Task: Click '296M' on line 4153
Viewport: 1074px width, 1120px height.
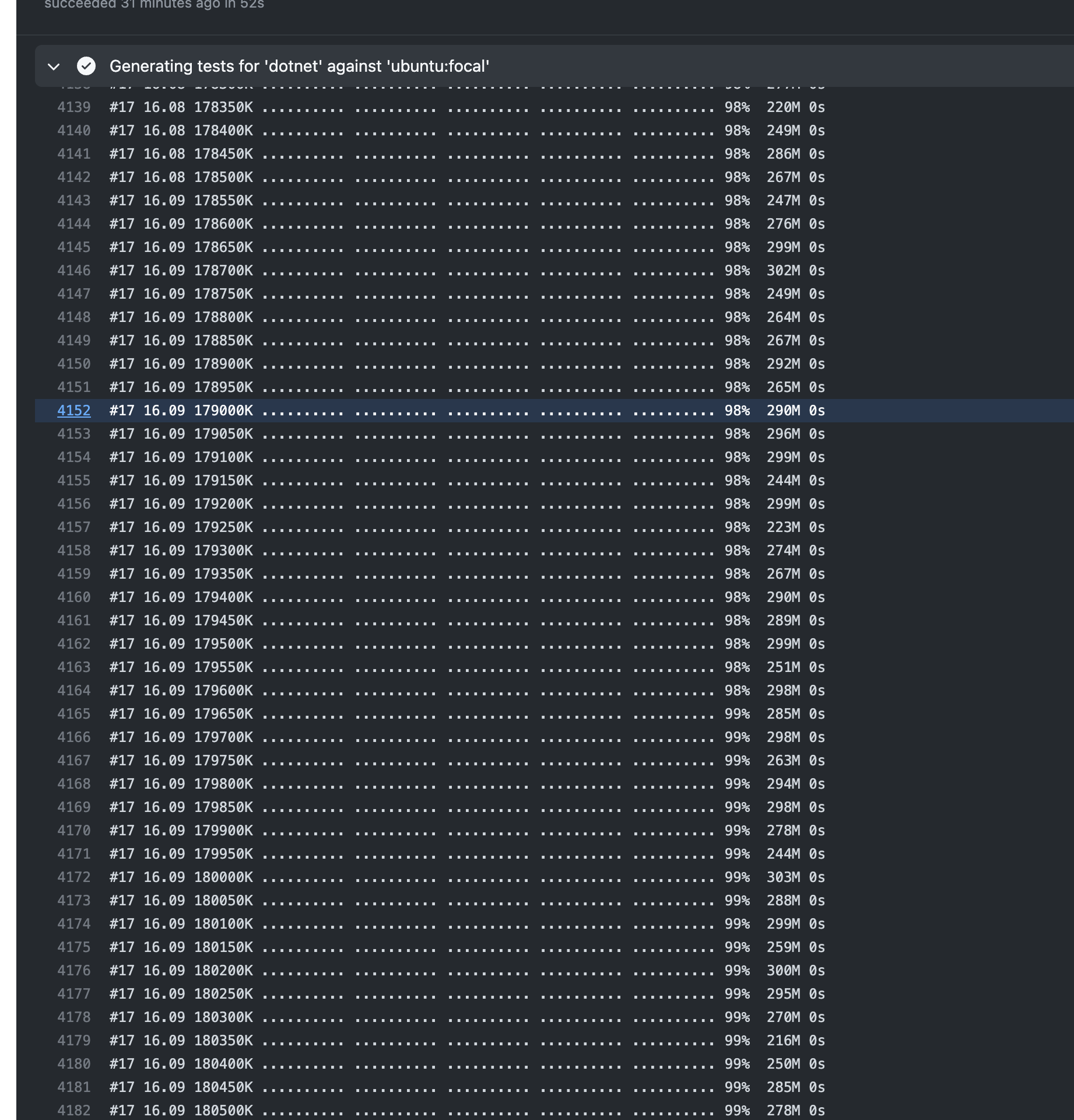Action: (783, 434)
